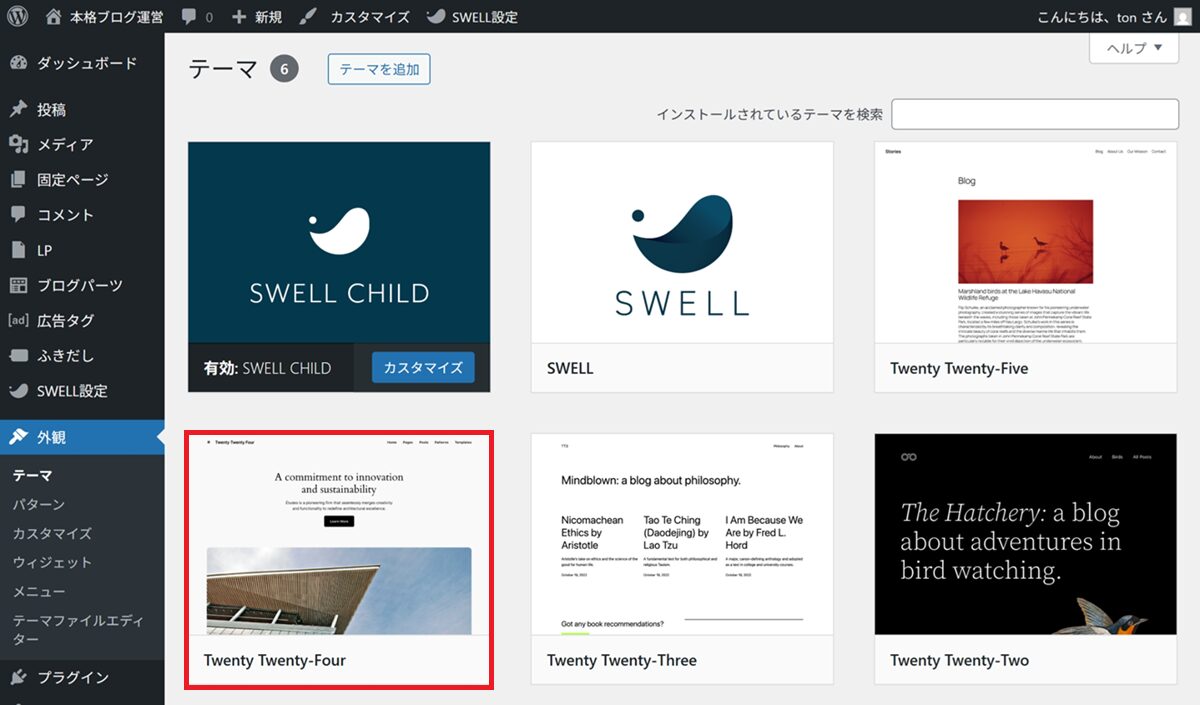Open the site name menu in admin bar
The image size is (1200, 705).
(105, 17)
